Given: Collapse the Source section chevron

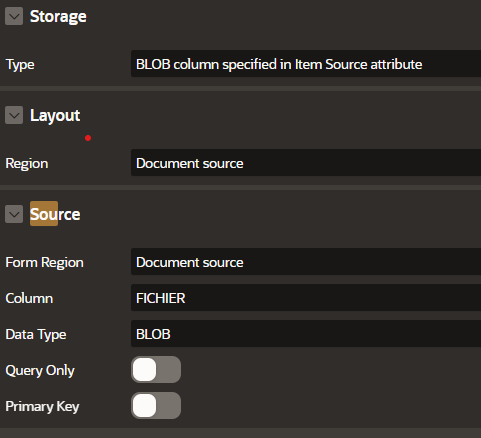Looking at the screenshot, I should click(14, 214).
